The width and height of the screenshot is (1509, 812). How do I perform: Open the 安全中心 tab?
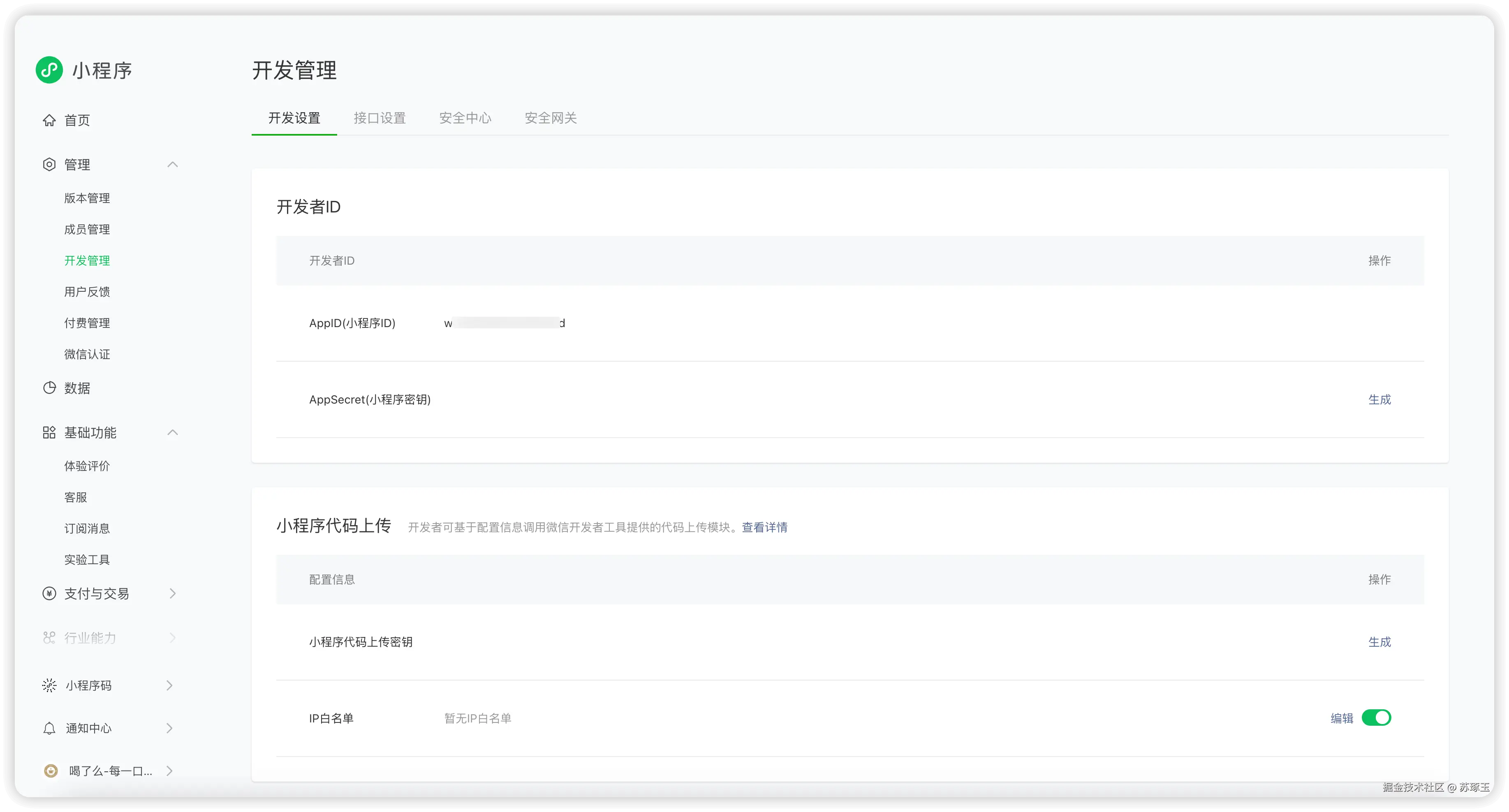[x=465, y=118]
